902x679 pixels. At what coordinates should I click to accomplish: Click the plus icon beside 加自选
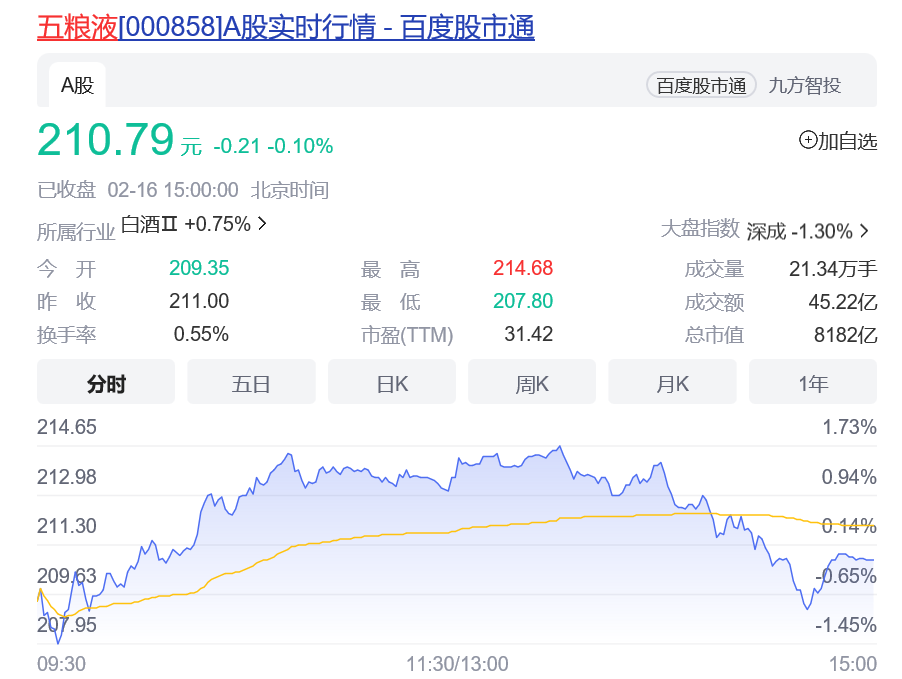(808, 140)
